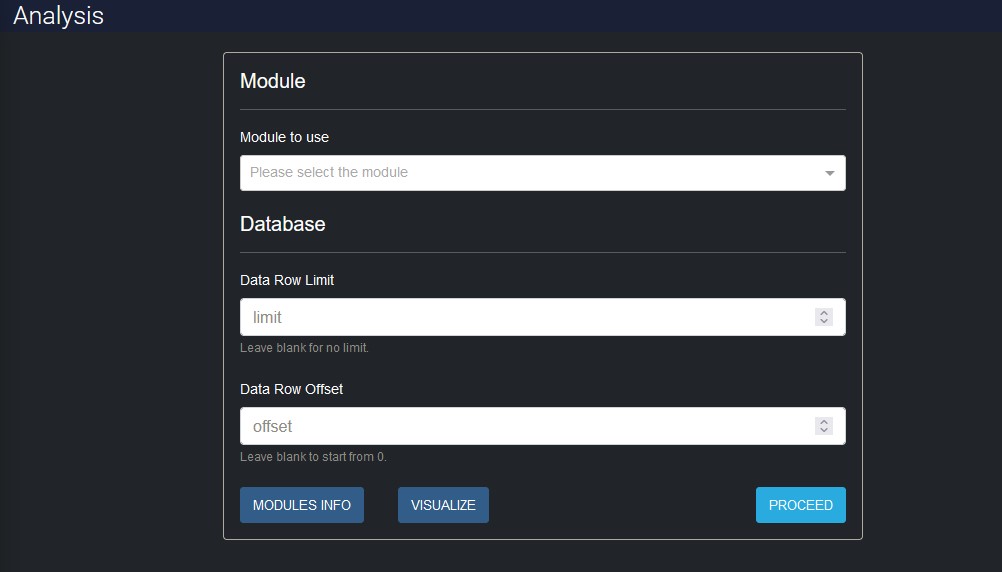Click the "Module to use" label
1002x572 pixels.
[284, 137]
